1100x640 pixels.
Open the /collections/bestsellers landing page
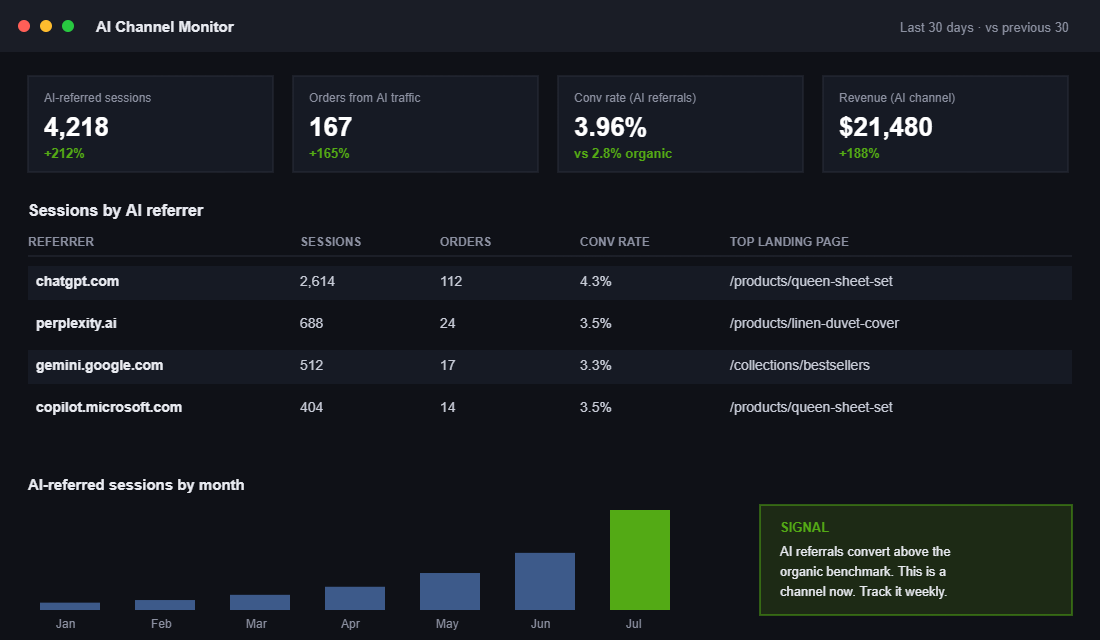[x=800, y=366]
